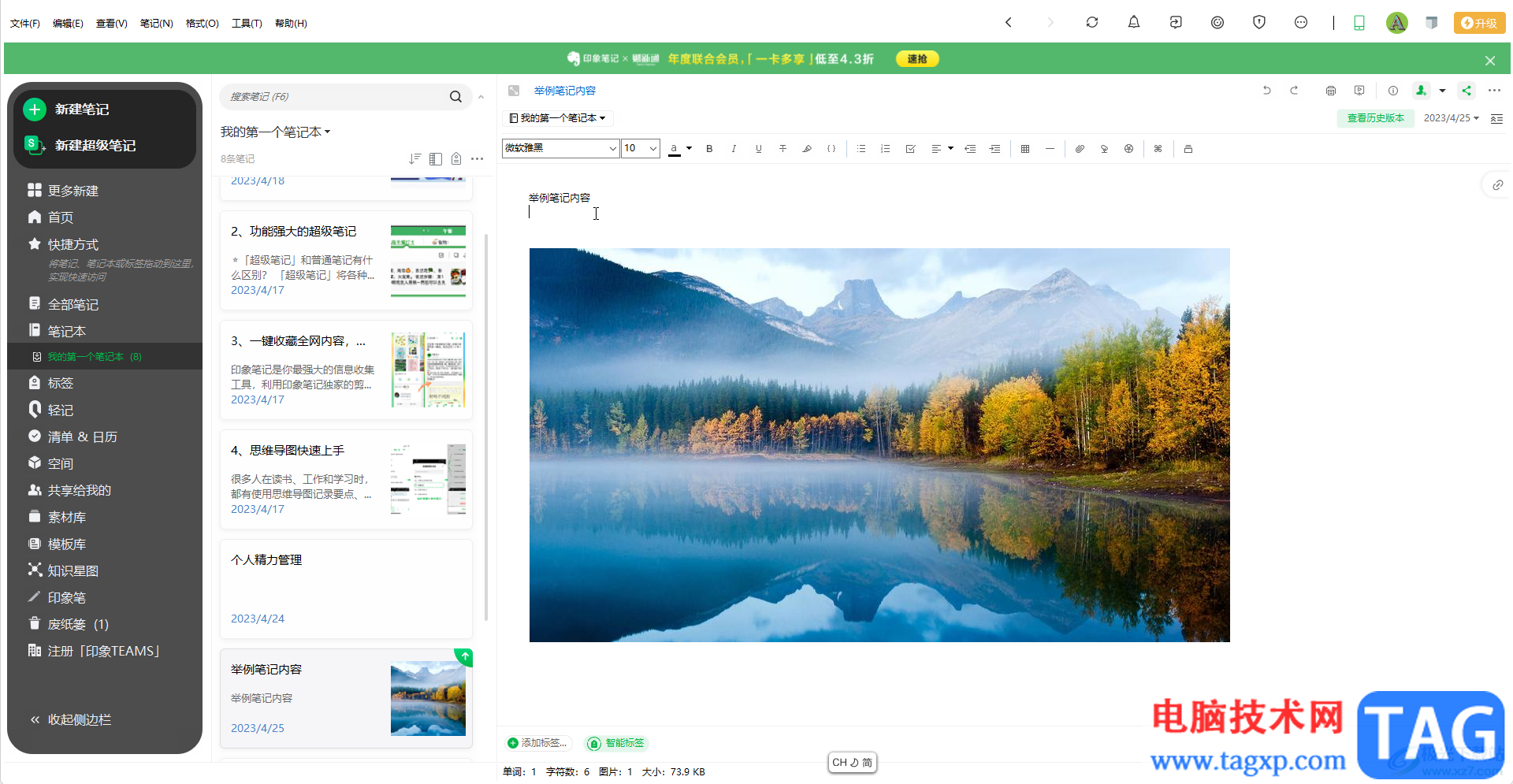Expand the 我的第一个笔记本 list title dropdown
1513x784 pixels.
(x=275, y=132)
